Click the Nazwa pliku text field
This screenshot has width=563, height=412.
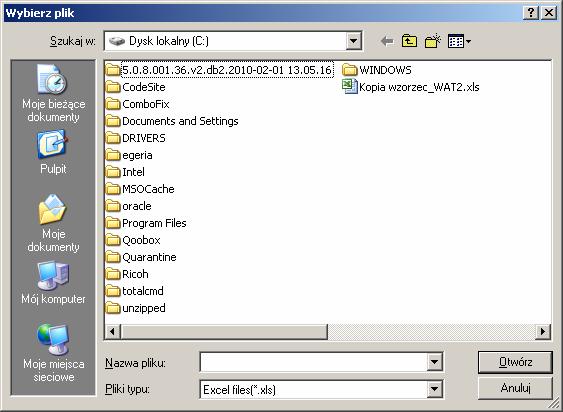(313, 362)
